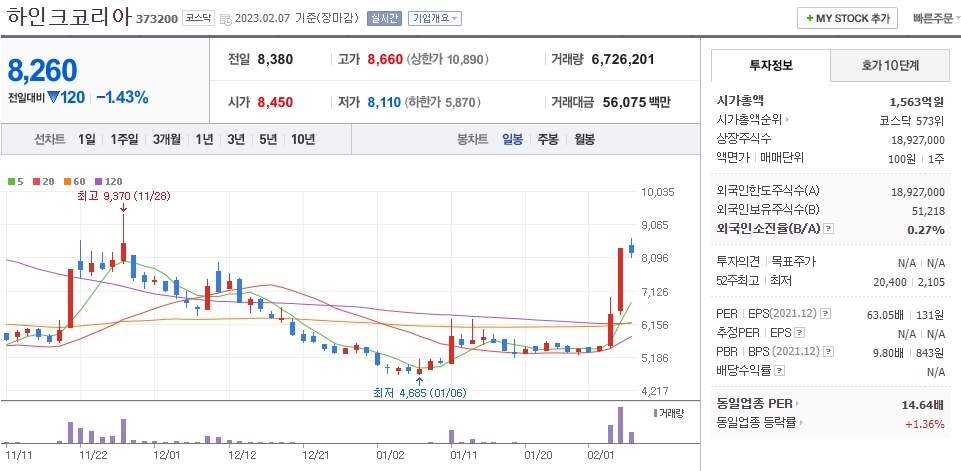Click help icon next to PBR BPS (2021.12)
The width and height of the screenshot is (961, 471).
click(x=829, y=352)
